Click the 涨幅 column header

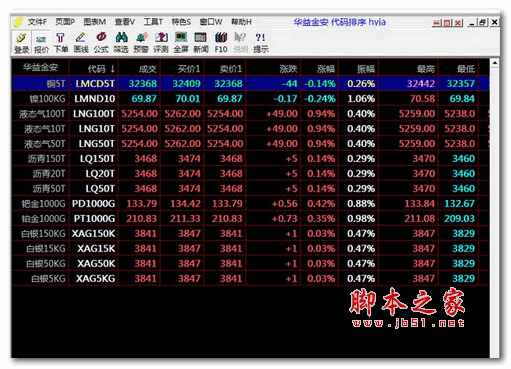tap(320, 68)
